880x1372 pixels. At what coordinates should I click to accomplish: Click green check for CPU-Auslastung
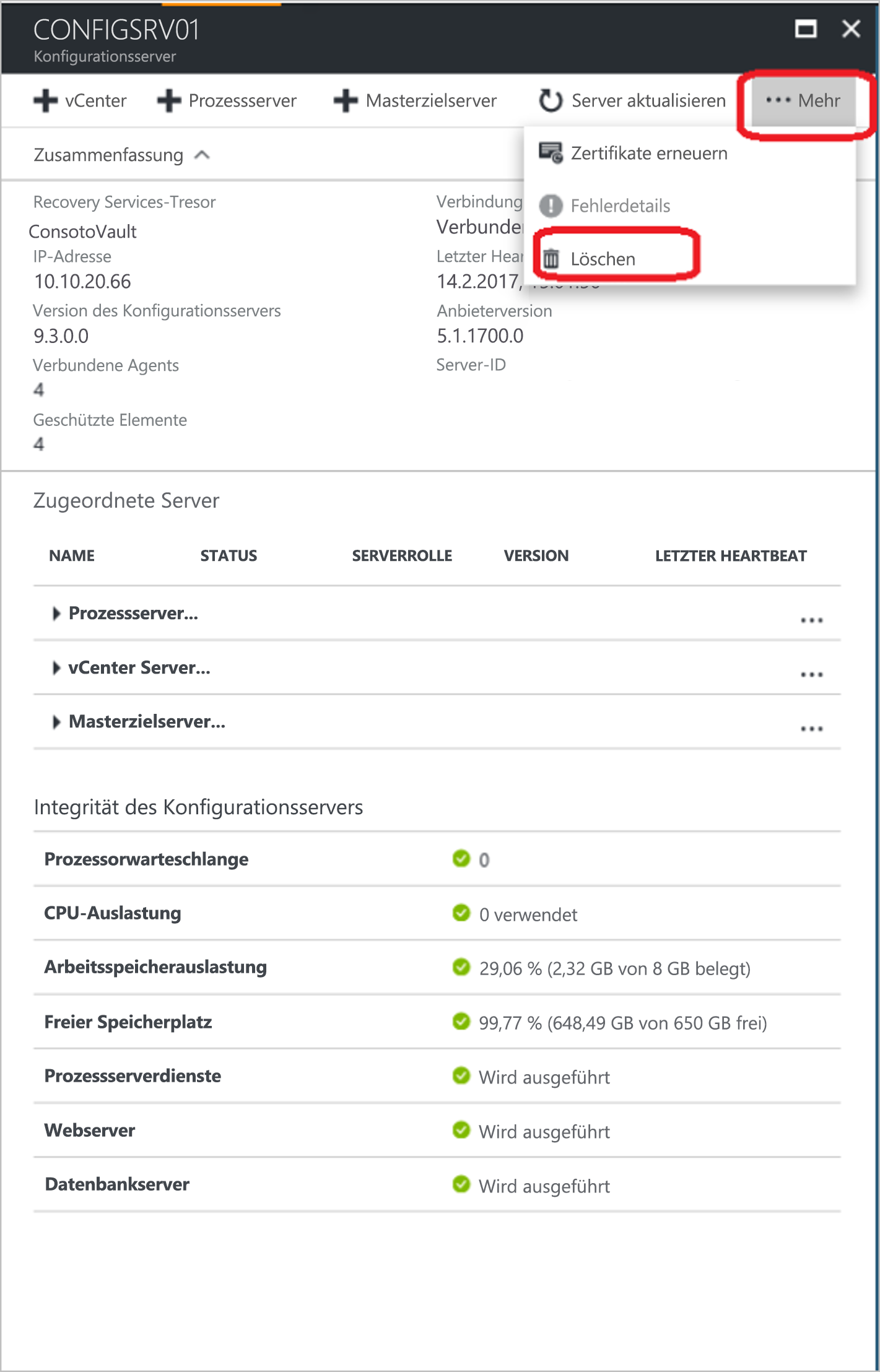[461, 913]
